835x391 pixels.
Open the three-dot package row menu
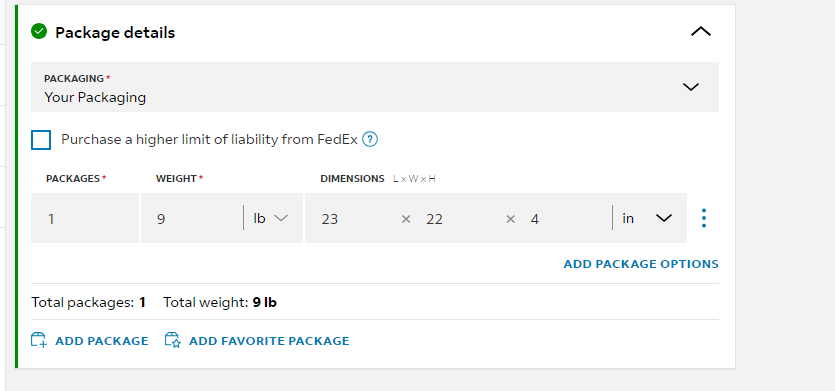704,218
